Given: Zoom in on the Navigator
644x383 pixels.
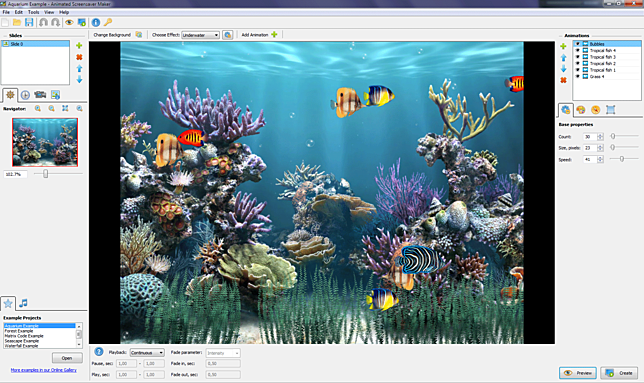Looking at the screenshot, I should [x=38, y=108].
